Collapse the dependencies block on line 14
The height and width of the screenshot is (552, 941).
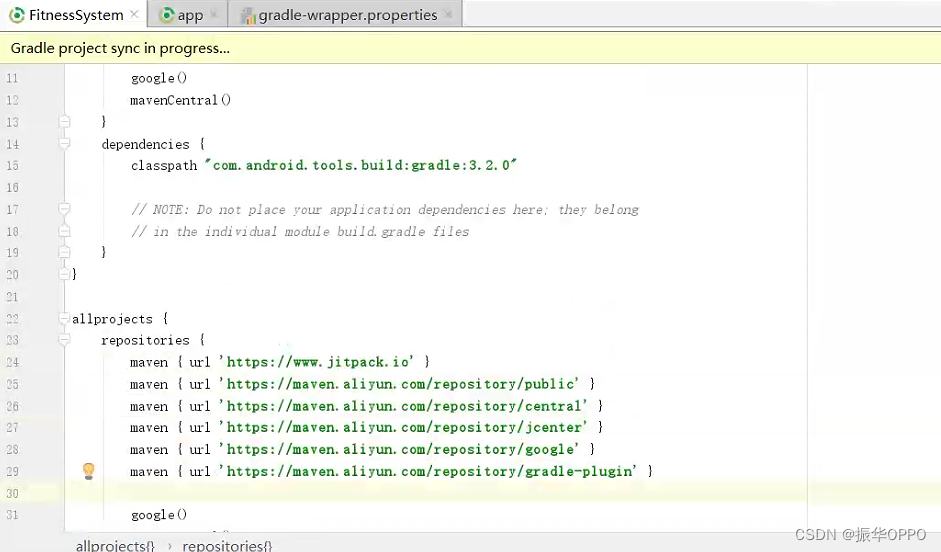coord(65,143)
